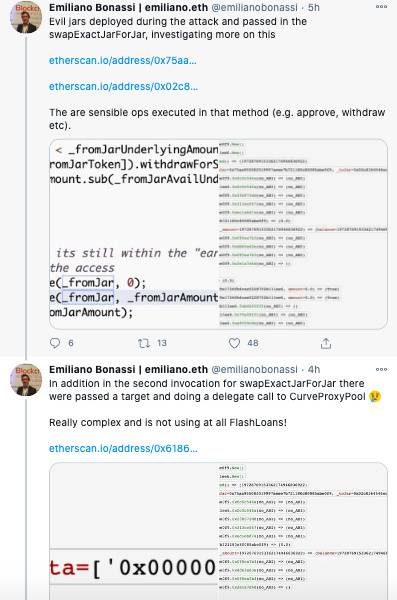View the 0x00000 data image in second tweet
This screenshot has height=600, width=397.
click(x=134, y=531)
